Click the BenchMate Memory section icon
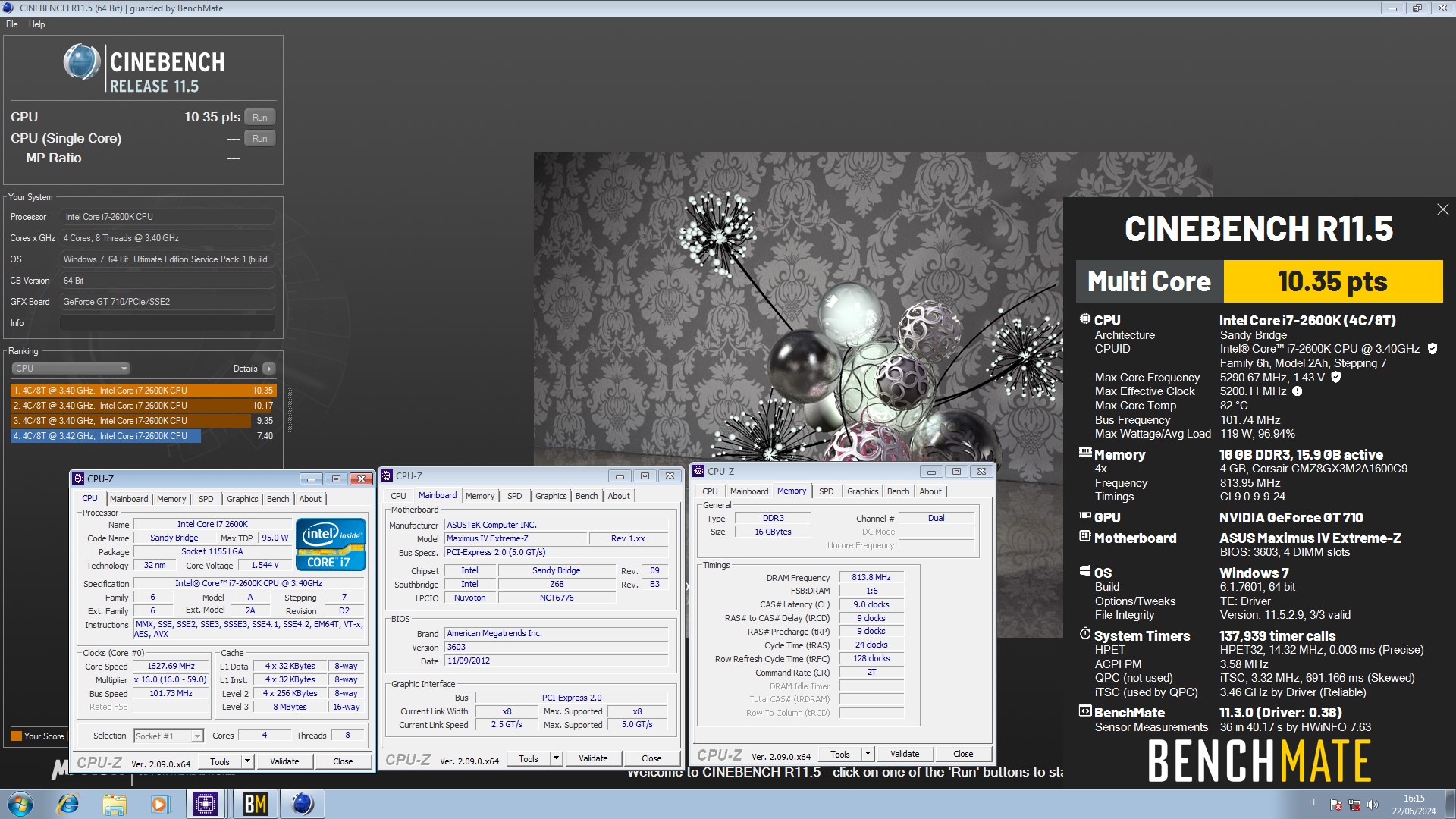Screen dimensions: 1456x819 (1085, 453)
